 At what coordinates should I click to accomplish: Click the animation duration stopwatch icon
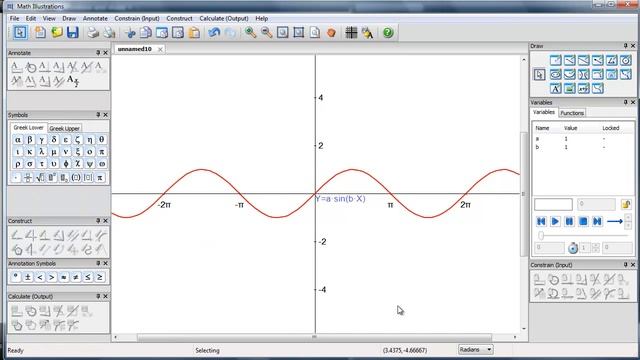coord(573,248)
